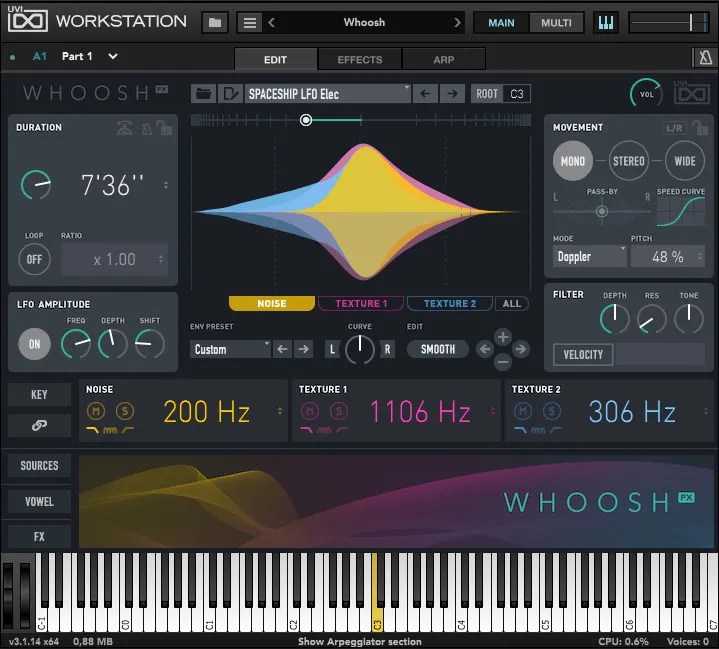
Task: Toggle Loop OFF button in Duration panel
Action: [34, 260]
